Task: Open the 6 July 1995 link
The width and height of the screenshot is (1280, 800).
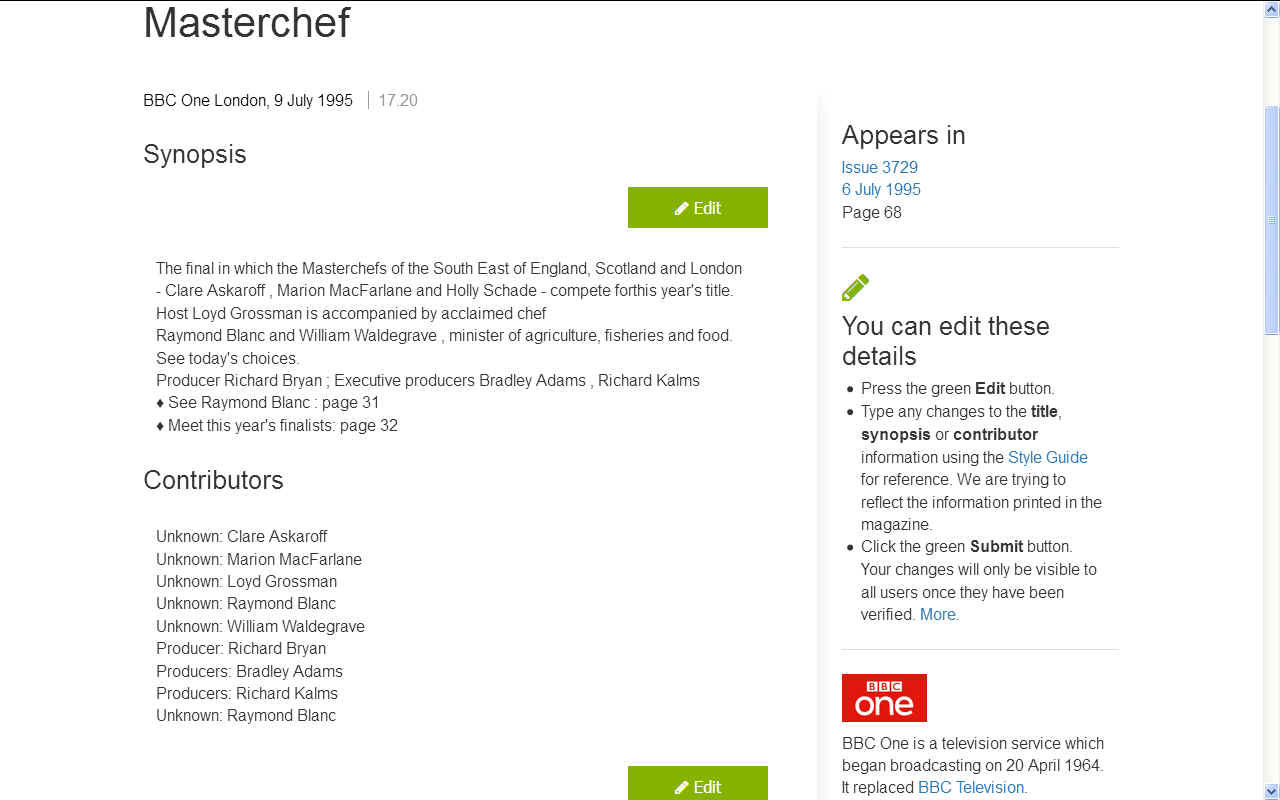Action: (881, 189)
